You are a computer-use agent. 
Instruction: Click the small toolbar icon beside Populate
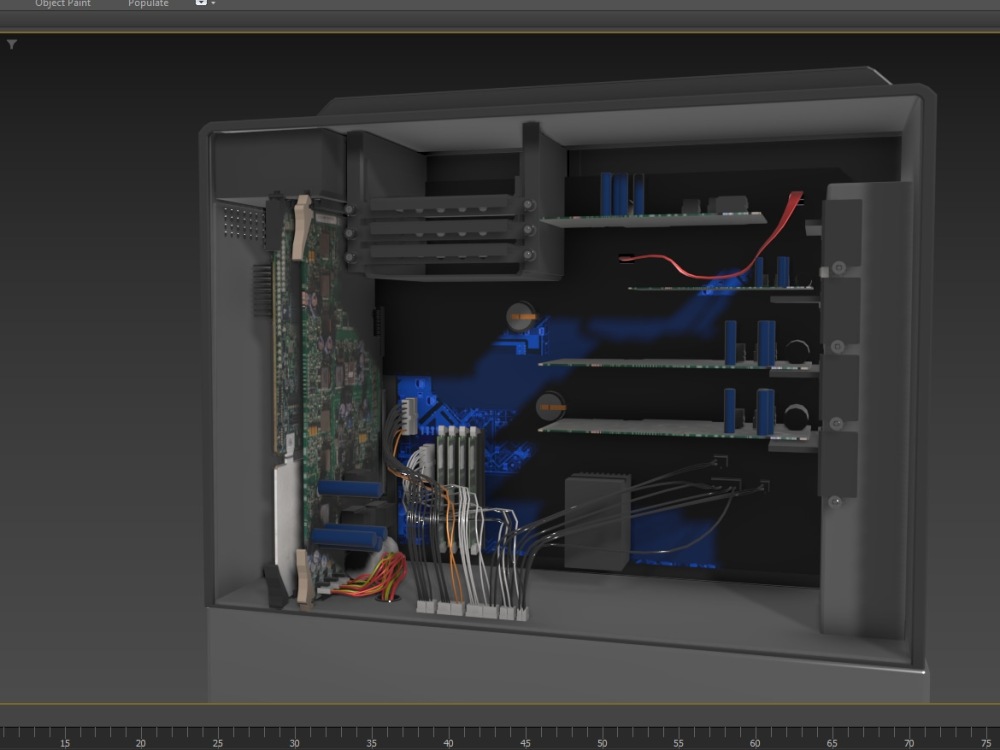[x=199, y=4]
